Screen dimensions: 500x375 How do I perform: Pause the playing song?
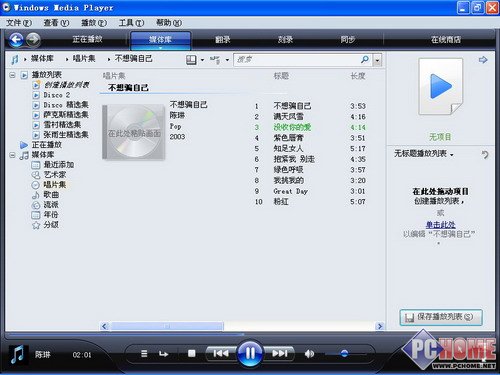coord(250,353)
